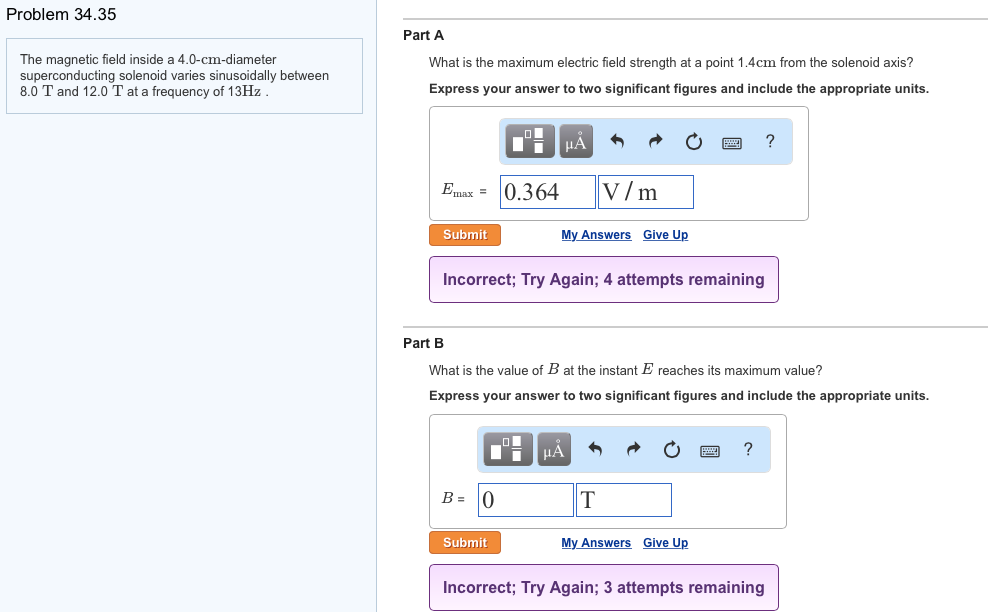Open My Answers link for Part B

tap(596, 543)
